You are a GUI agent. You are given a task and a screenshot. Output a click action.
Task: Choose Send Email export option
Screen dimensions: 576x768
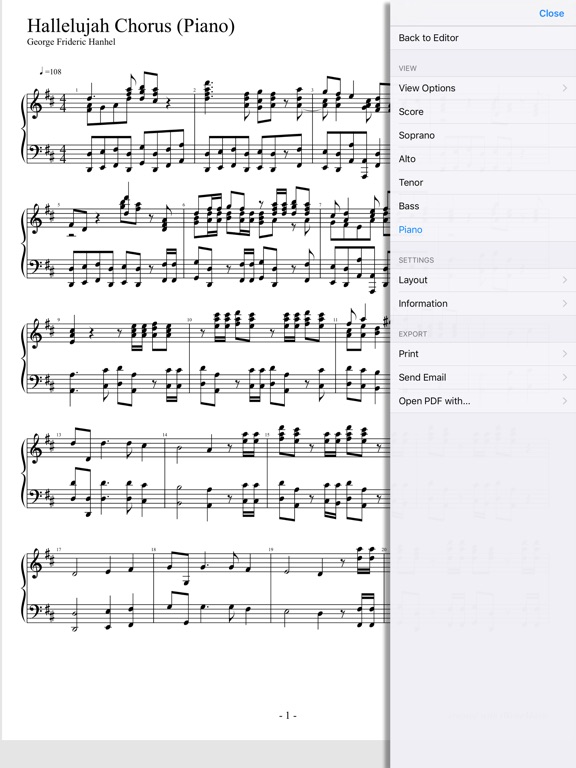[x=483, y=377]
